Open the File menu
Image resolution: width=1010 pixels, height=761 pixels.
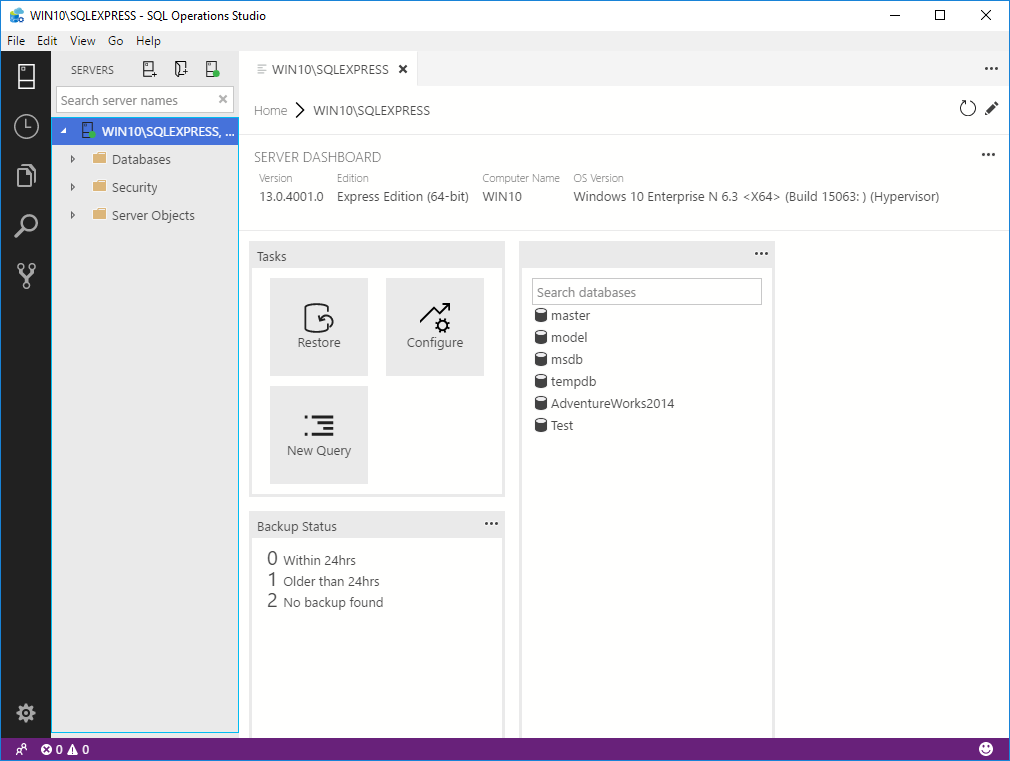(x=16, y=41)
